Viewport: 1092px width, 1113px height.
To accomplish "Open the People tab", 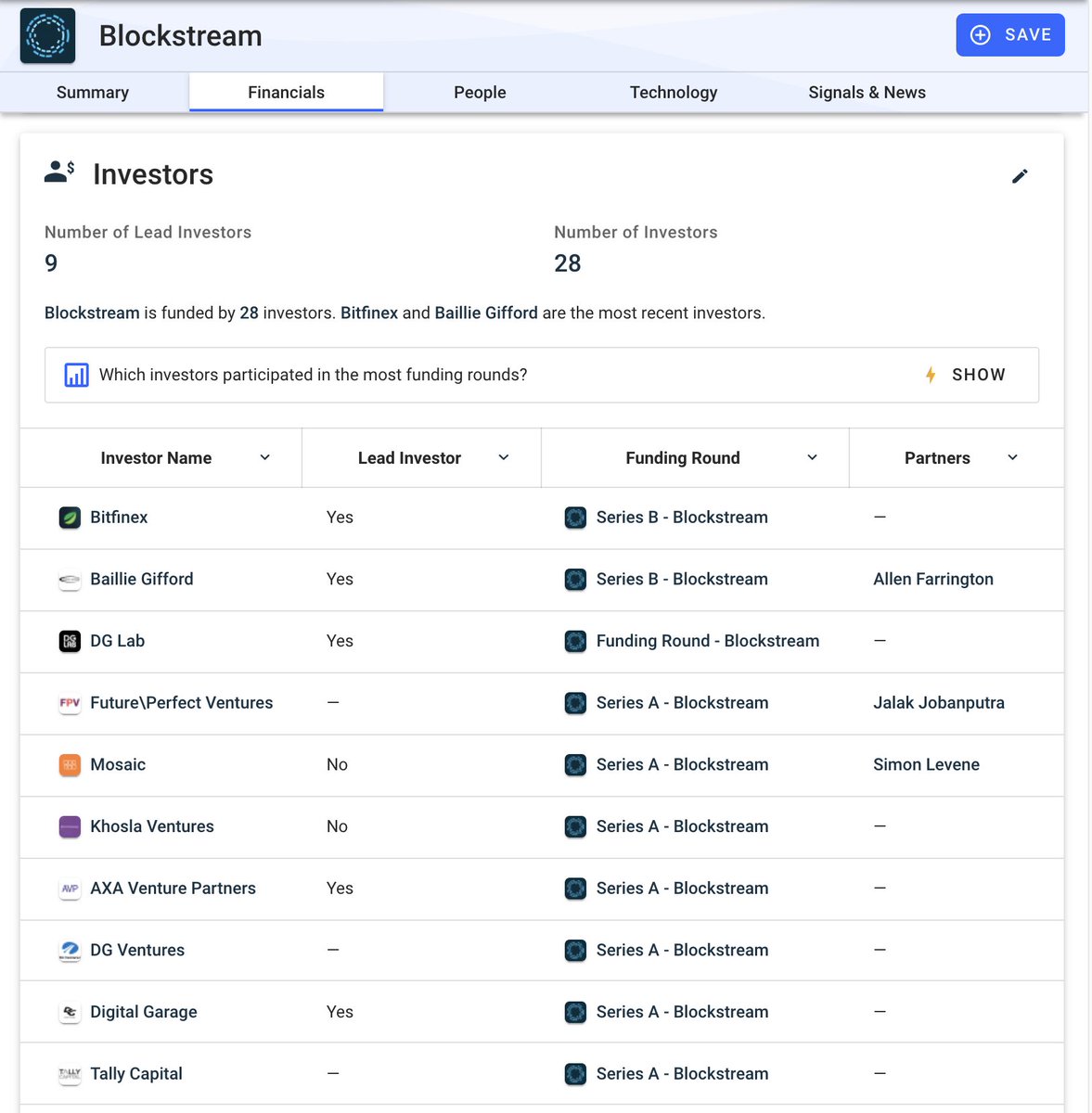I will tap(480, 93).
